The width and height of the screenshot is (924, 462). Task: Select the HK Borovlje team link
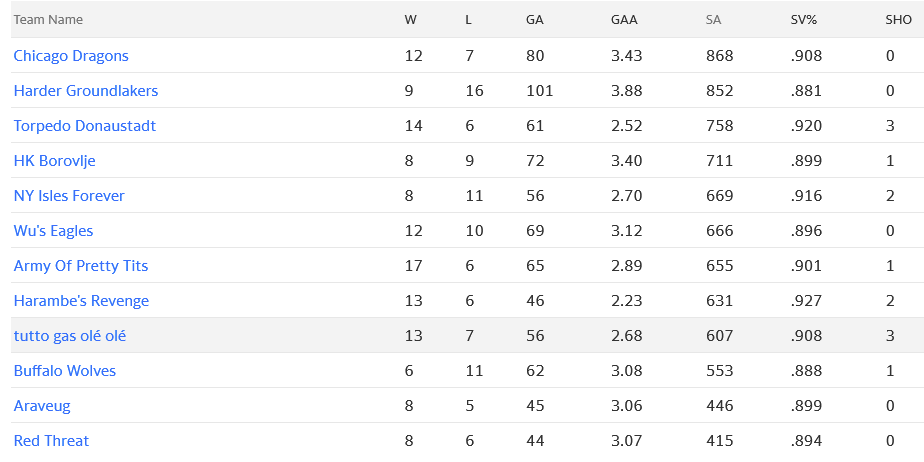(54, 161)
